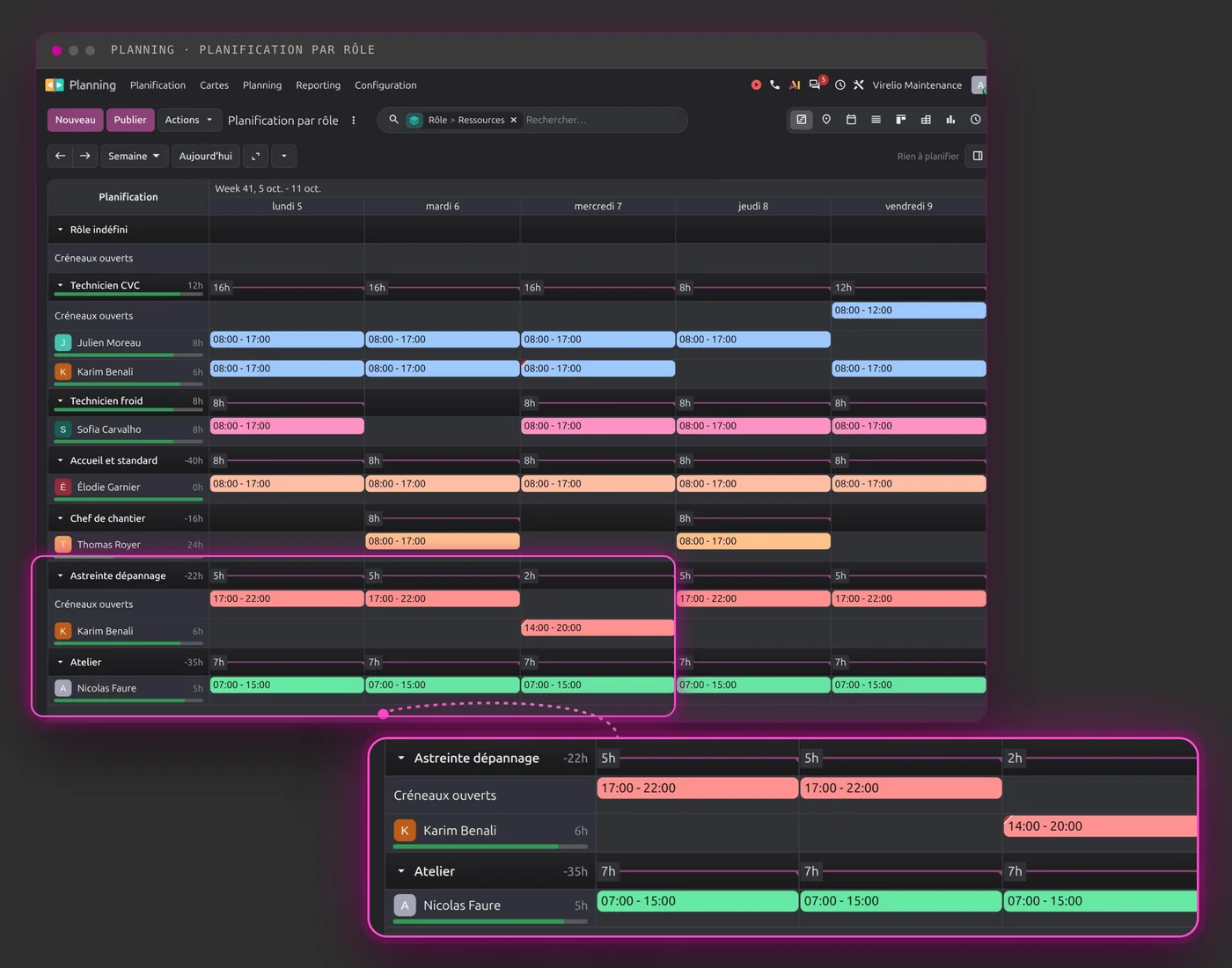Switch to the map view icon
This screenshot has width=1232, height=968.
pos(826,120)
